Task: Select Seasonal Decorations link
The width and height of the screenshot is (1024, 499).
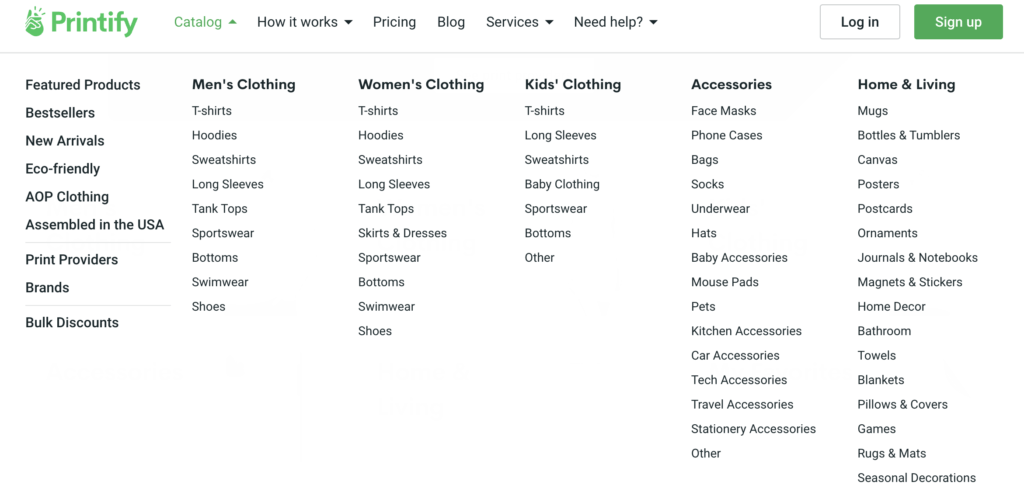Action: tap(916, 478)
